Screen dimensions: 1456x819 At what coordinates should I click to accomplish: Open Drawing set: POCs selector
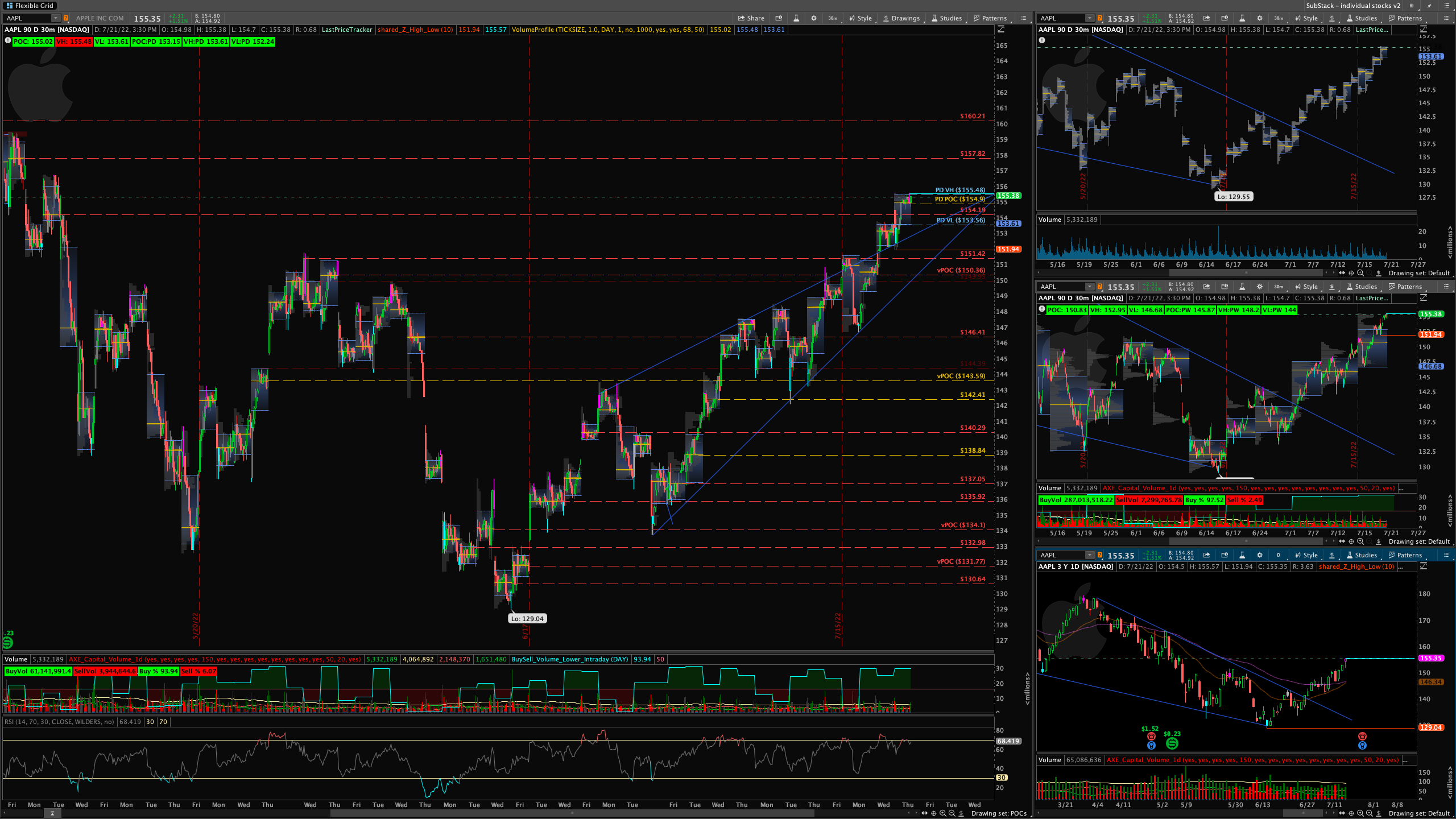point(999,813)
